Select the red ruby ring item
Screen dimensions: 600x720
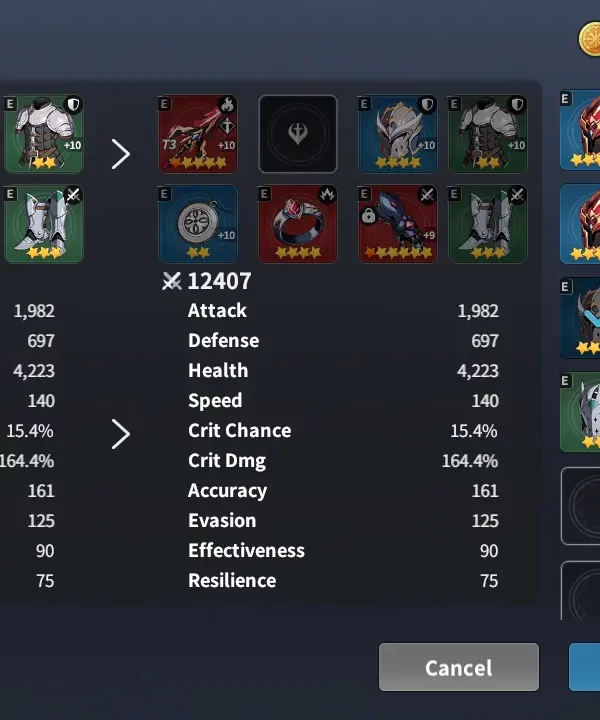pyautogui.click(x=298, y=224)
